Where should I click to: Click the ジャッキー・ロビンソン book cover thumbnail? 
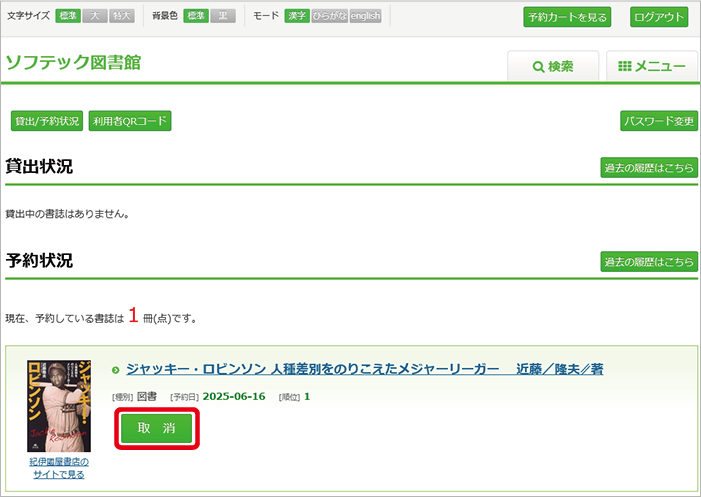(x=59, y=405)
